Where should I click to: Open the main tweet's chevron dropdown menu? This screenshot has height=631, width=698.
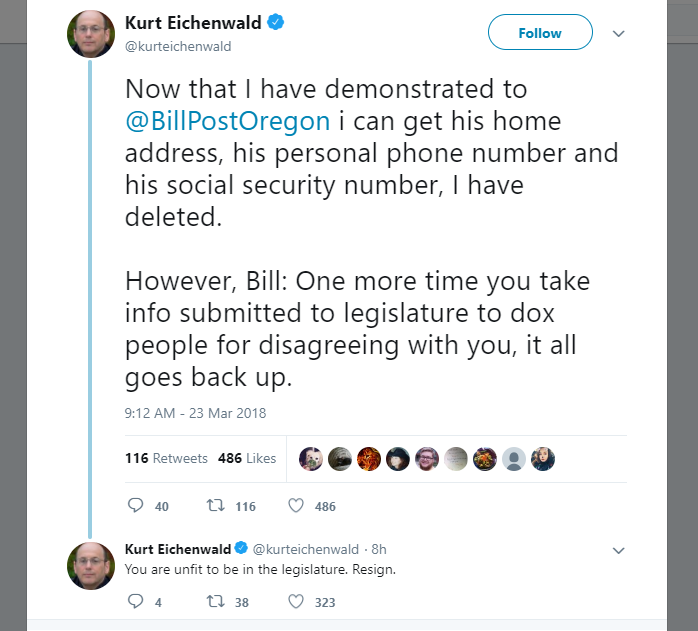pos(618,33)
